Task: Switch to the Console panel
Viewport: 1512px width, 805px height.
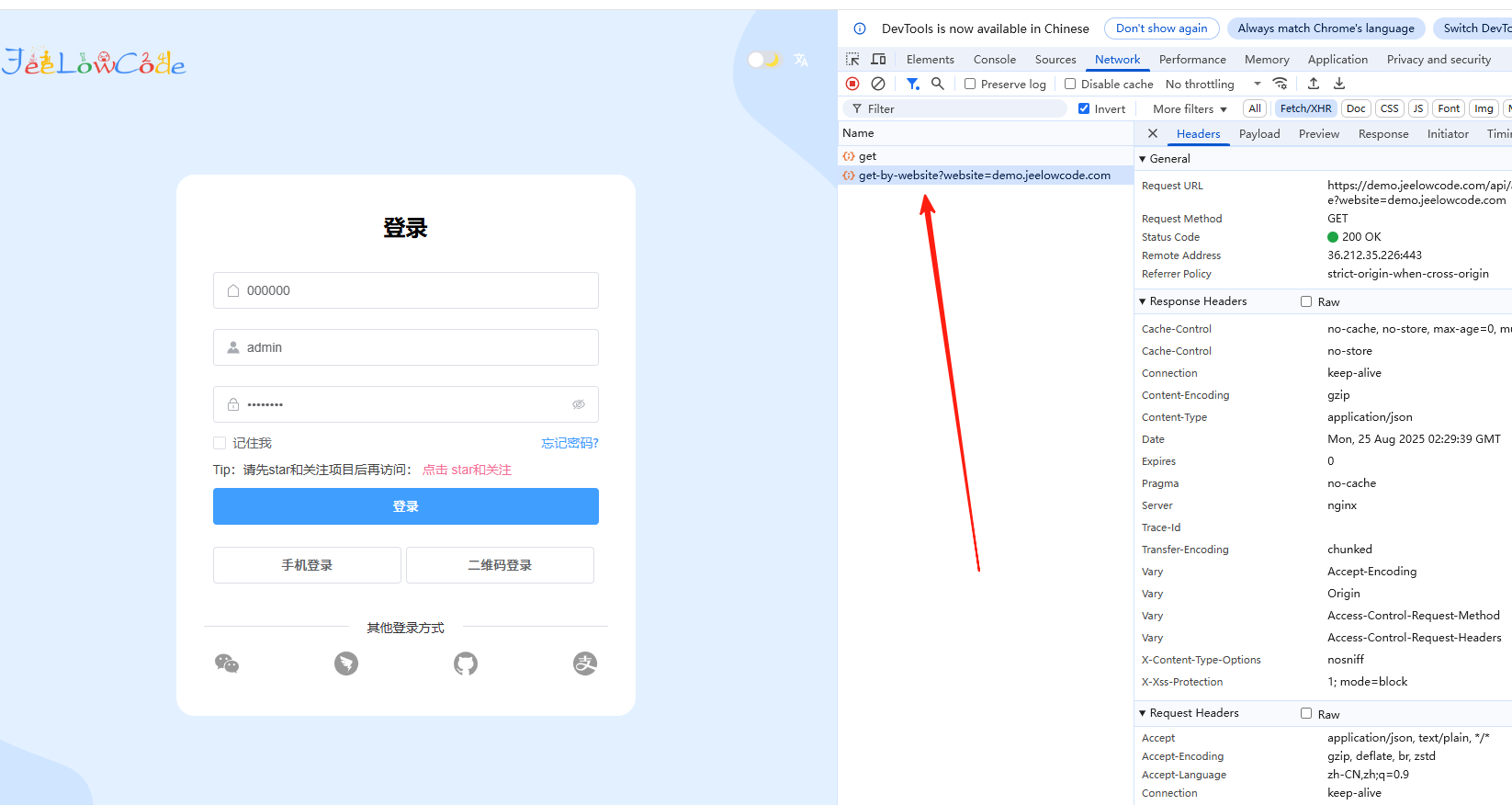Action: click(995, 59)
